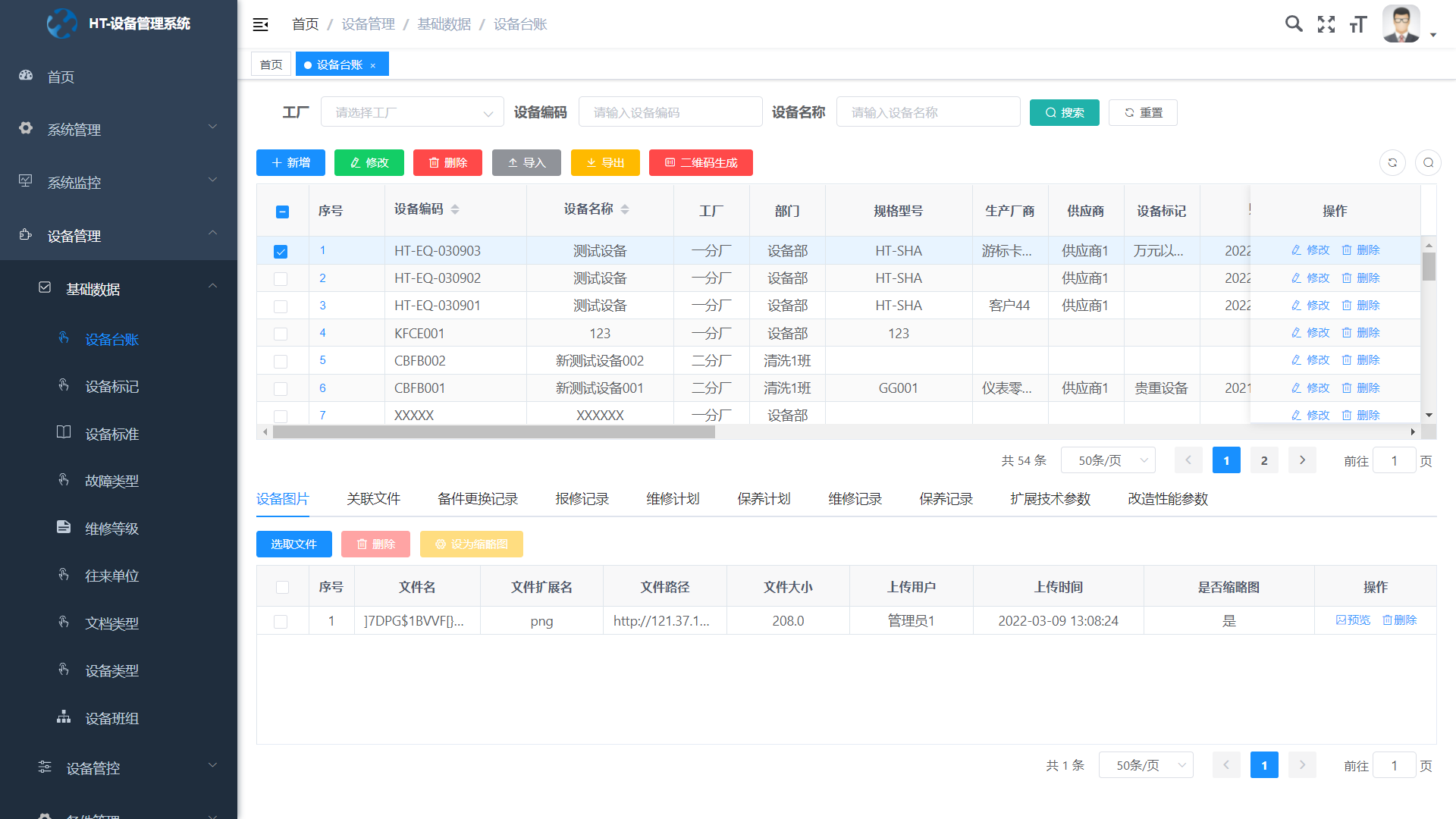
Task: Click the user avatar picture
Action: pos(1401,24)
